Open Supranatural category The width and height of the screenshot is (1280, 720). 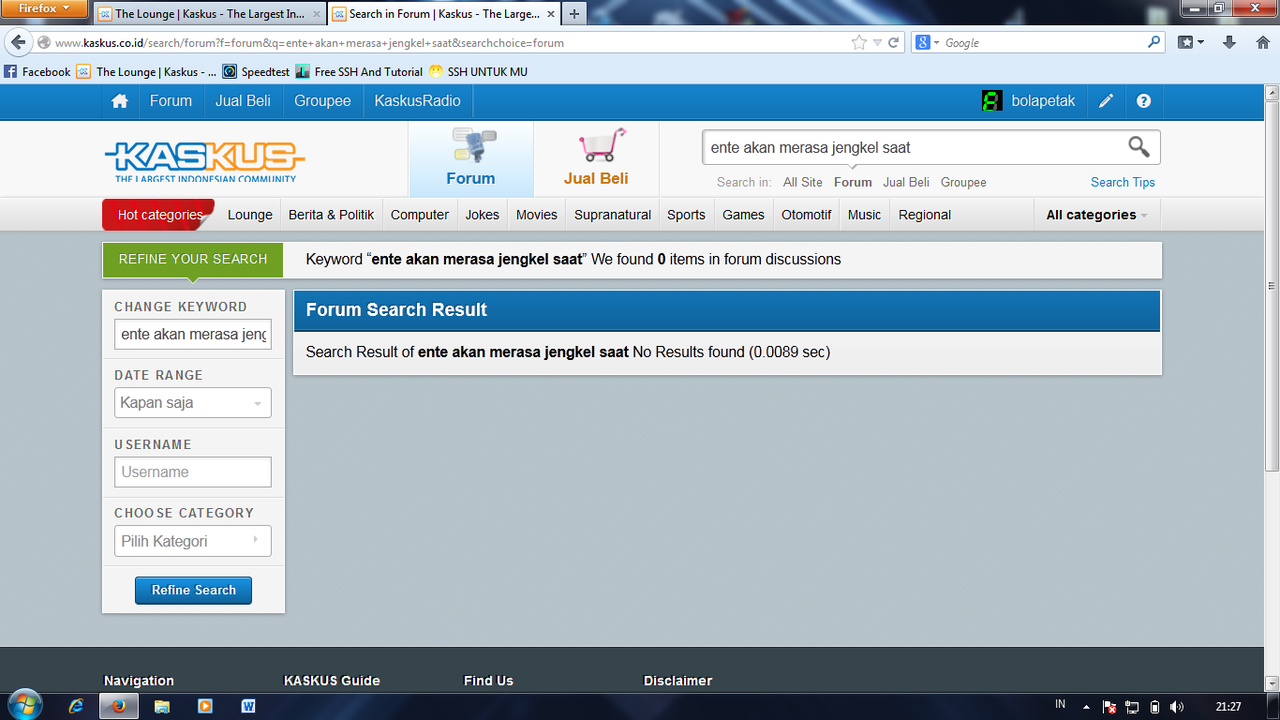pos(613,215)
